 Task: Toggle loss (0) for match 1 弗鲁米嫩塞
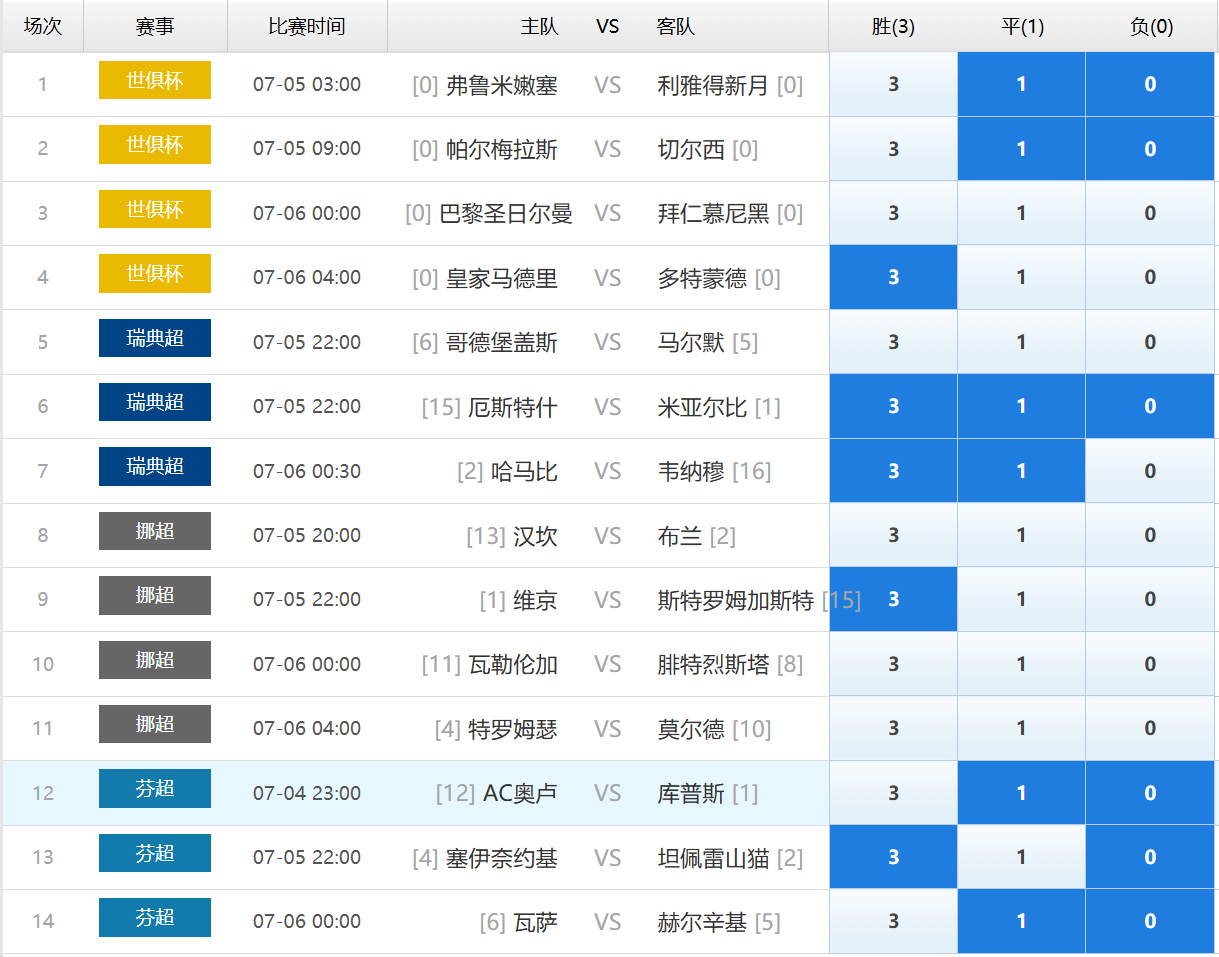(x=1150, y=84)
